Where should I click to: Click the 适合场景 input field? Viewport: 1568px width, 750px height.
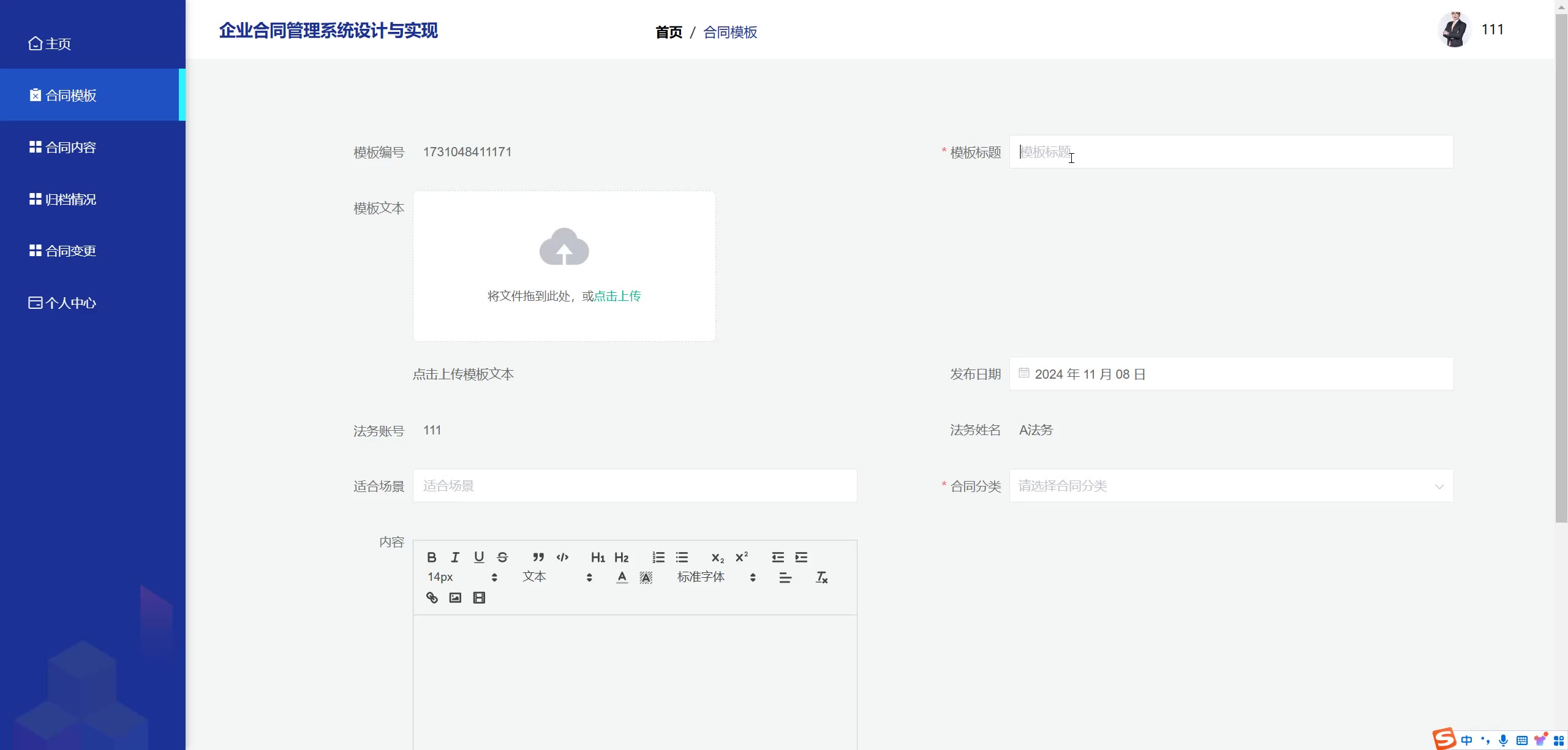tap(635, 486)
